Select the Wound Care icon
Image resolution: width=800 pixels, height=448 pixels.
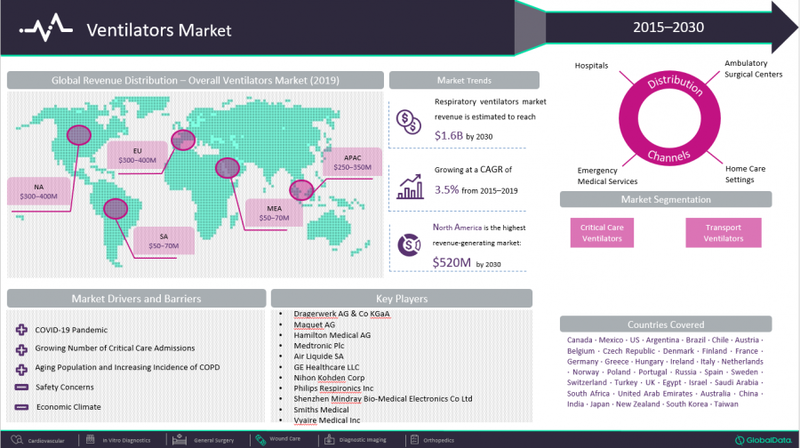[x=259, y=438]
